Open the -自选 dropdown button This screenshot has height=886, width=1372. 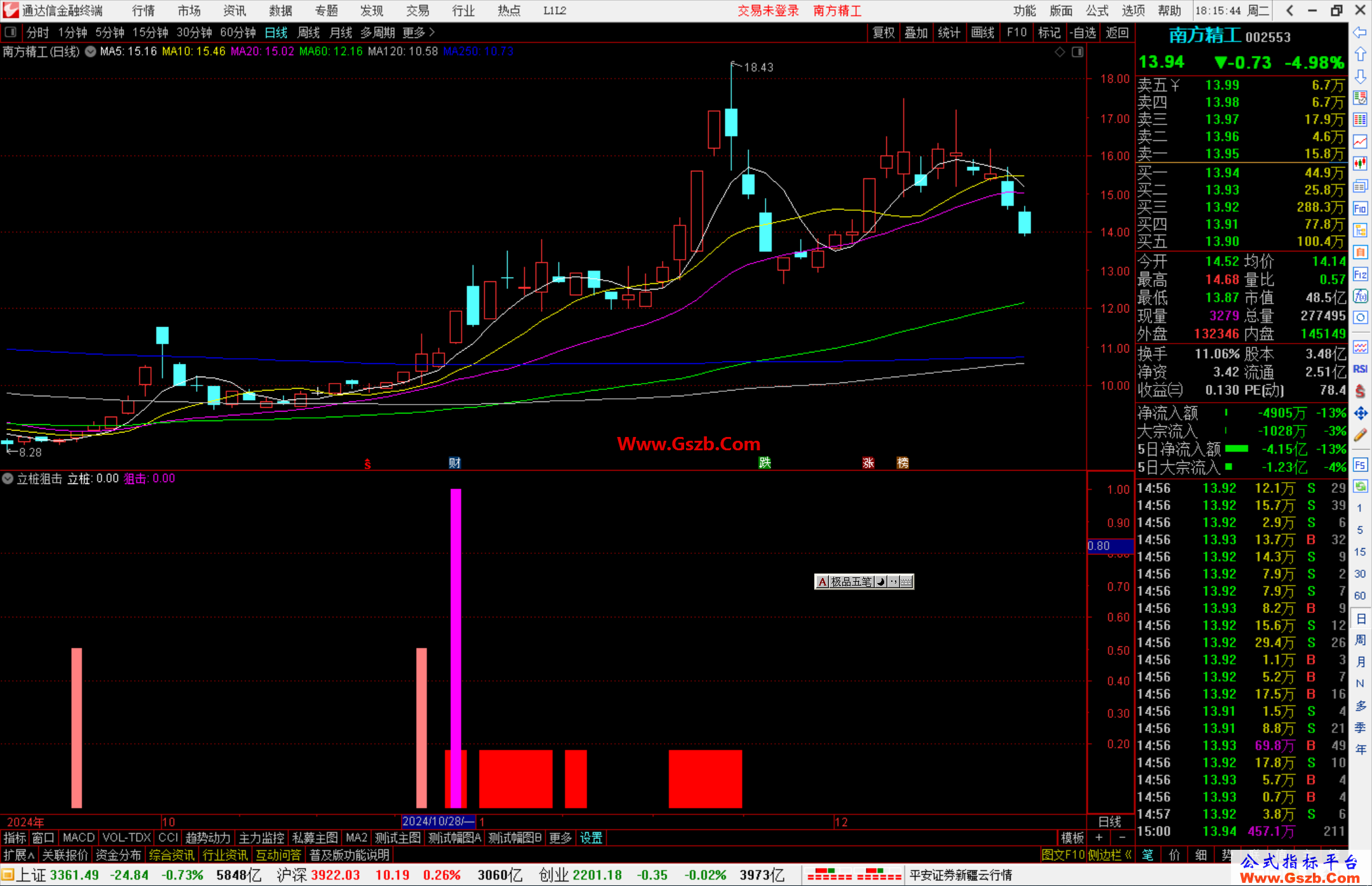(1083, 32)
